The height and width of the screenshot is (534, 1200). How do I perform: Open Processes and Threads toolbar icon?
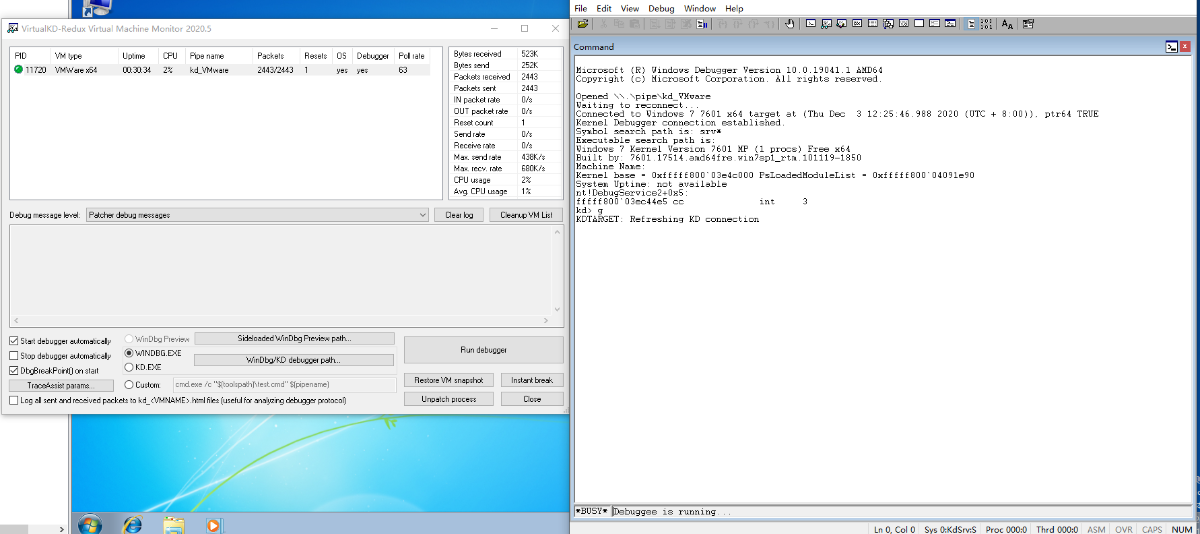pos(934,24)
